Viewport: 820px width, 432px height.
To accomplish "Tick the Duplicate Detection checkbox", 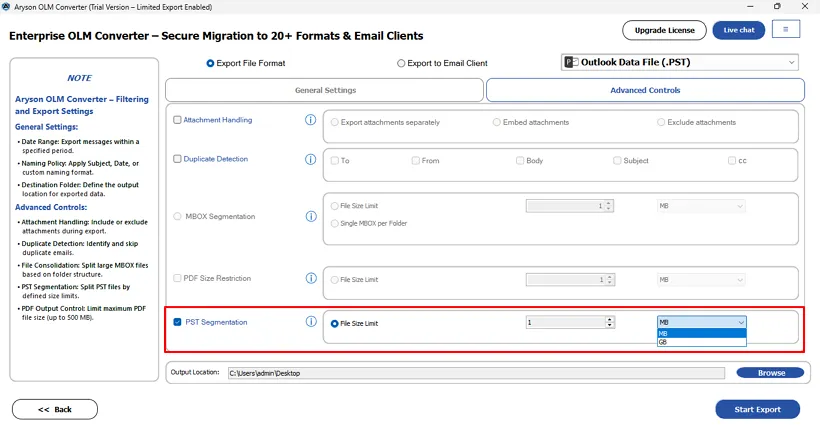I will tap(178, 159).
